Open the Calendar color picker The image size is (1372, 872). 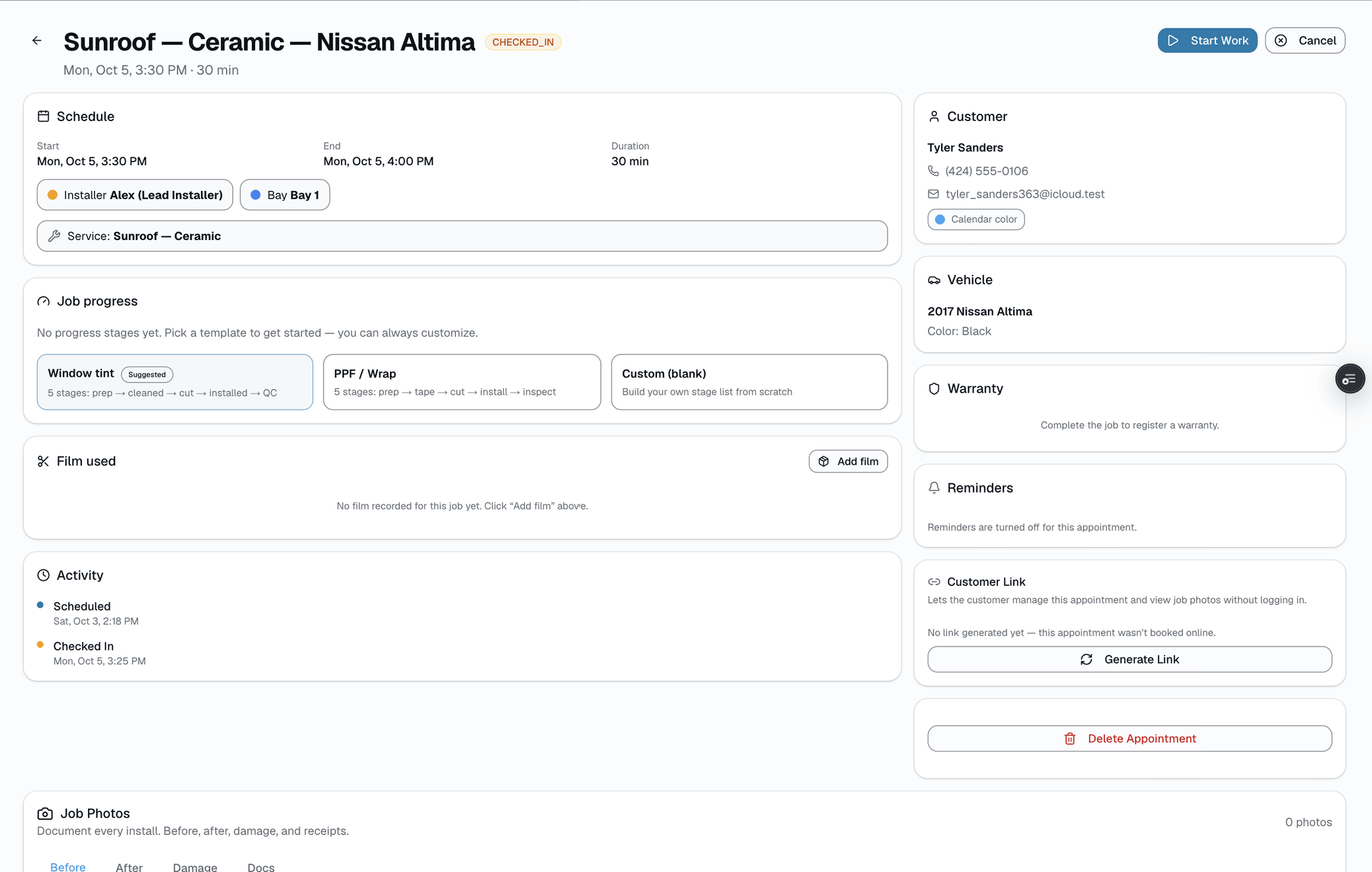pyautogui.click(x=976, y=219)
